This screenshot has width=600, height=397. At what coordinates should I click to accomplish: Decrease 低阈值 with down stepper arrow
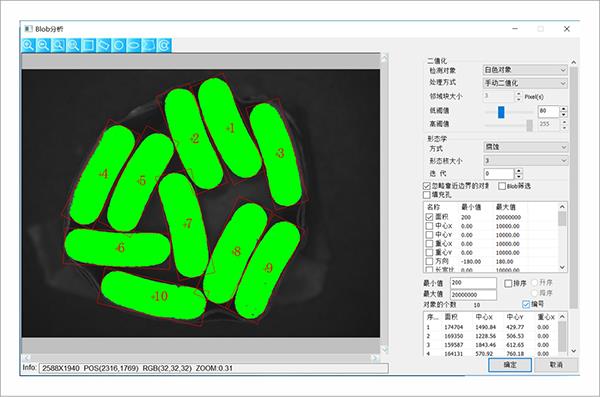point(563,114)
